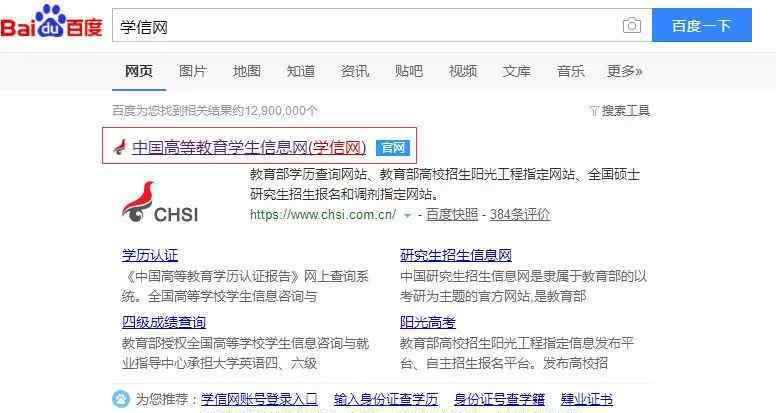
Task: Click text 中国研究生招生信息网是隶属于教育部的以
Action: click(523, 276)
